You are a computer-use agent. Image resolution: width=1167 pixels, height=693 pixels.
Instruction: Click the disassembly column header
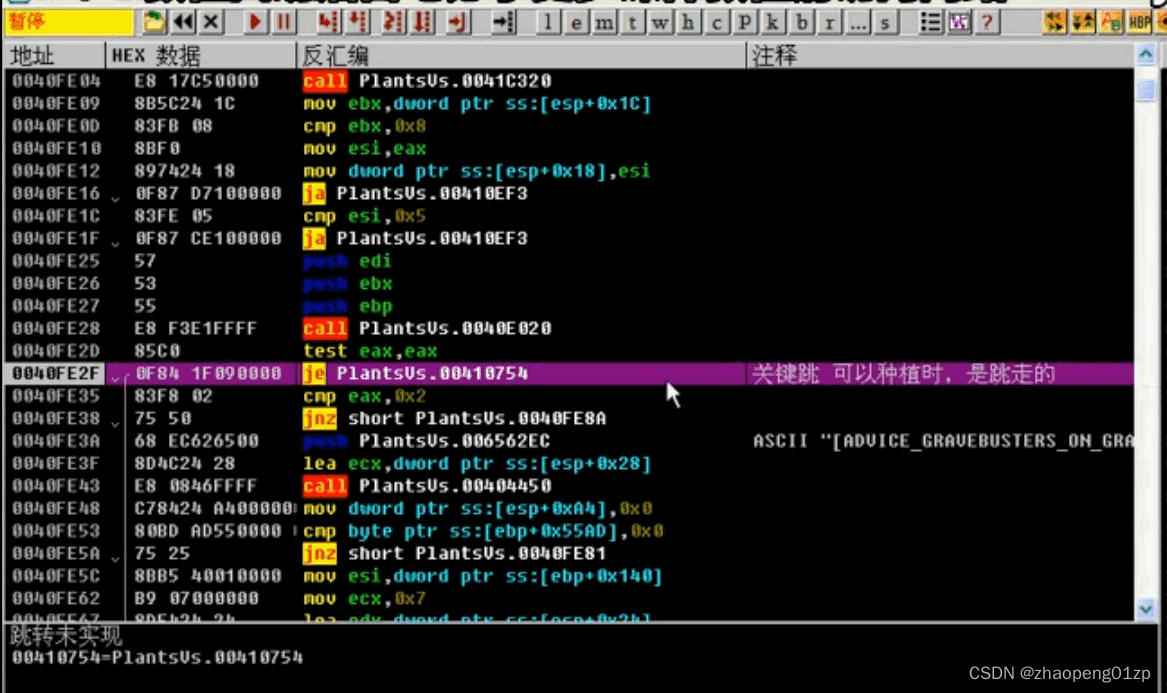click(522, 56)
